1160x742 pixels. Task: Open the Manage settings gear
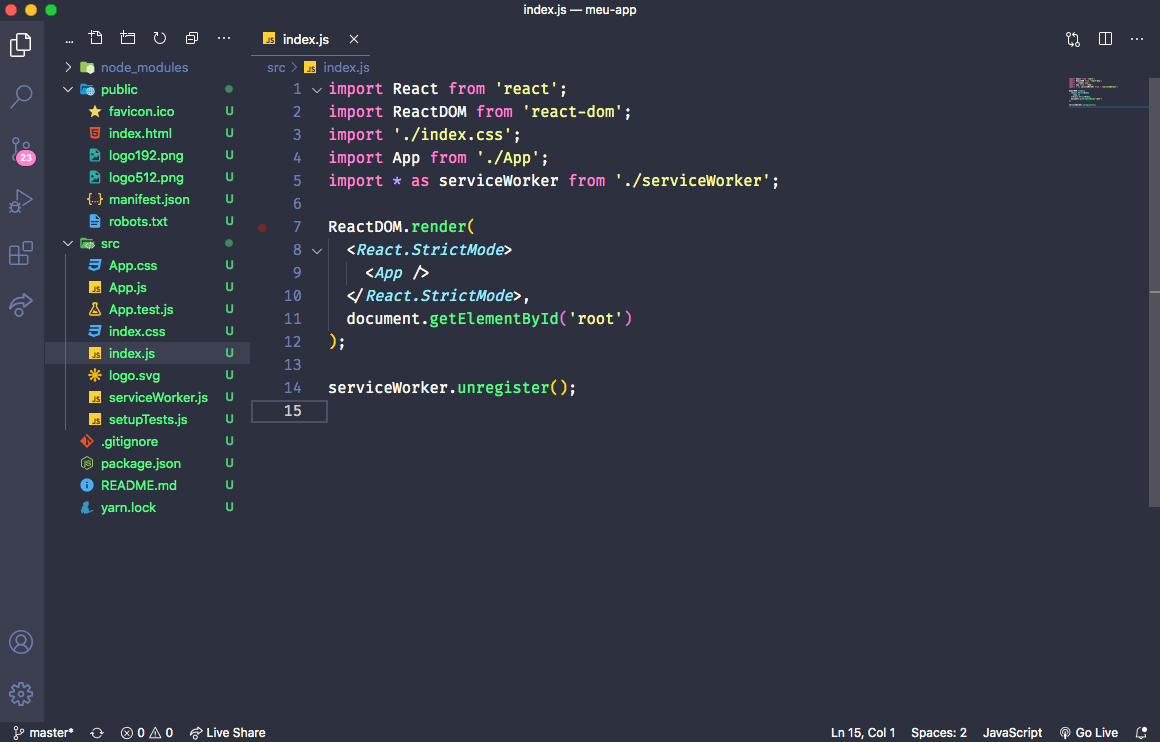[21, 694]
